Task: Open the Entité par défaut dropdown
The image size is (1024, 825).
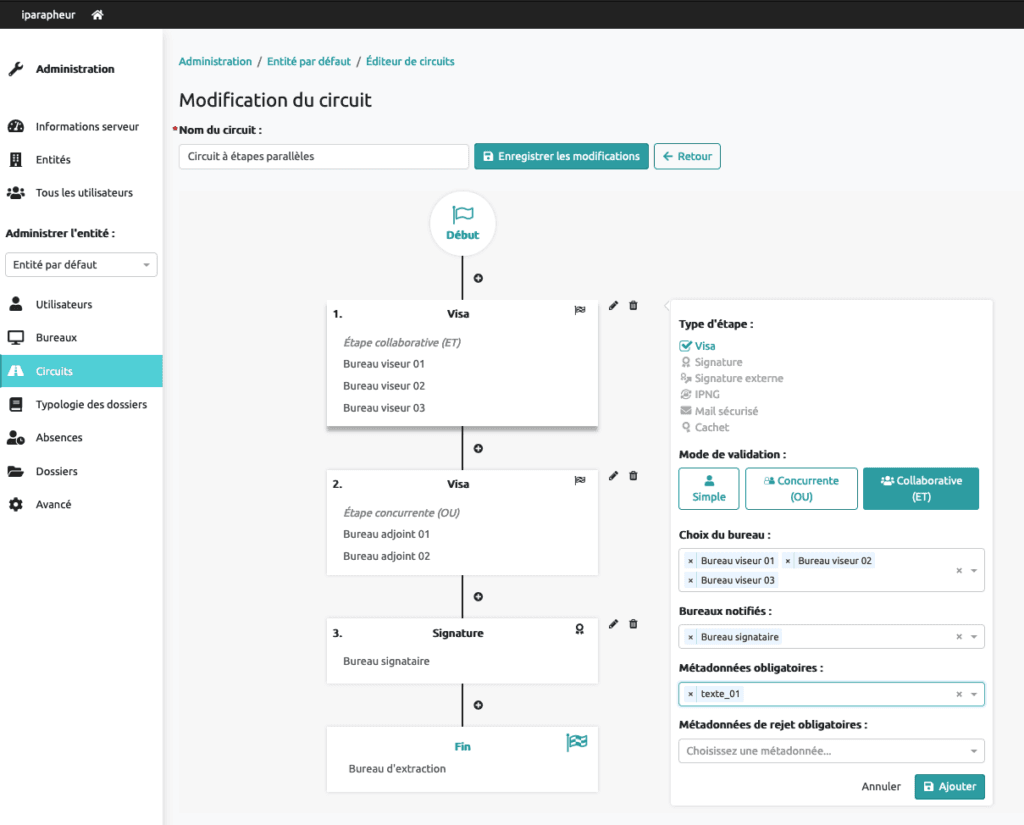Action: click(81, 265)
